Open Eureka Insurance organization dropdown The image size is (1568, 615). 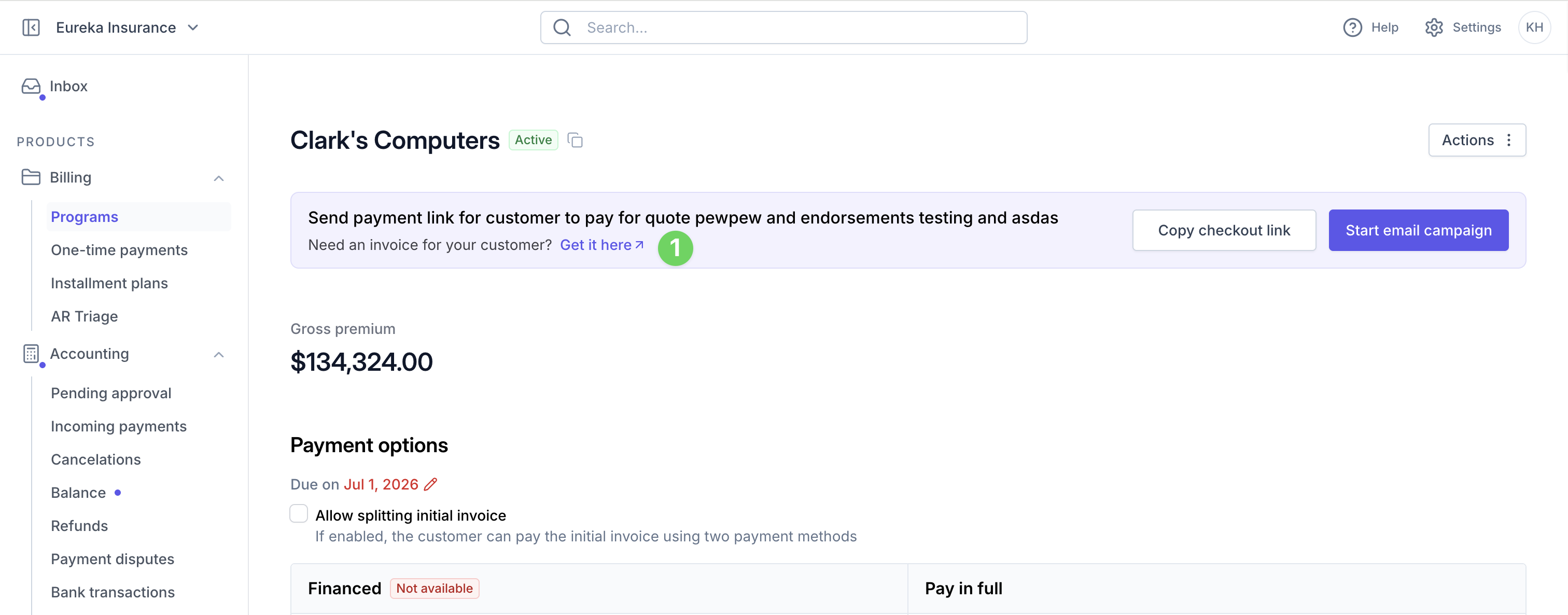[127, 27]
